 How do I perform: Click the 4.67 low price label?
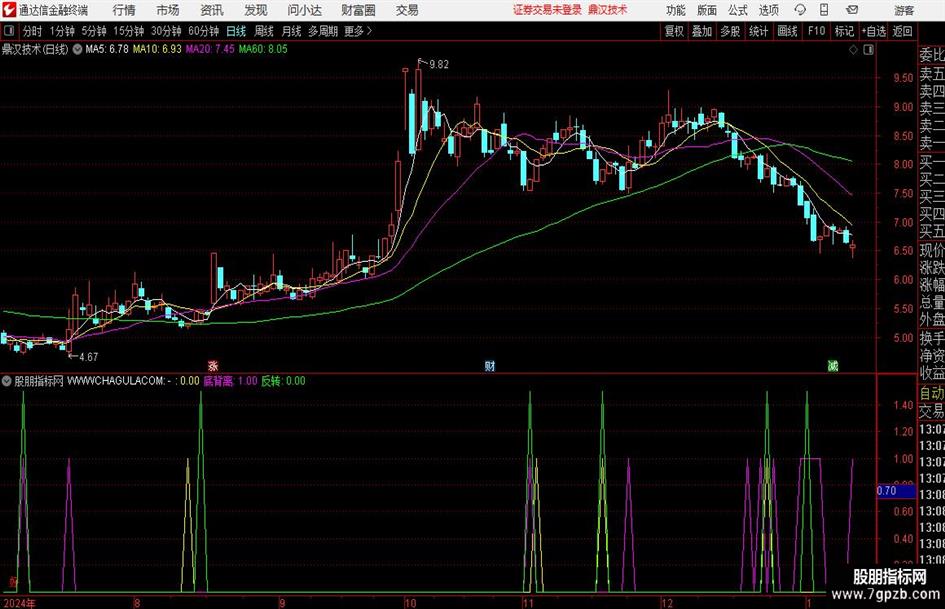89,357
